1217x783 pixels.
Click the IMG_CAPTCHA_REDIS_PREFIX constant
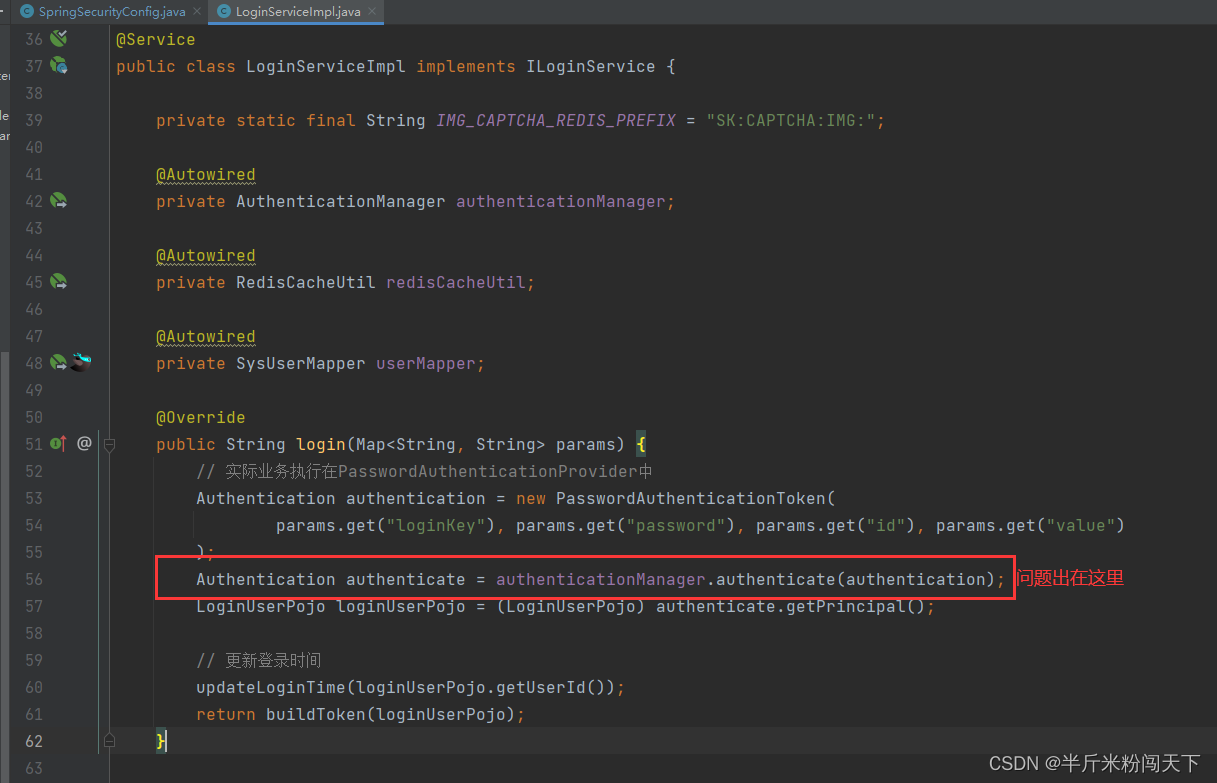point(556,120)
